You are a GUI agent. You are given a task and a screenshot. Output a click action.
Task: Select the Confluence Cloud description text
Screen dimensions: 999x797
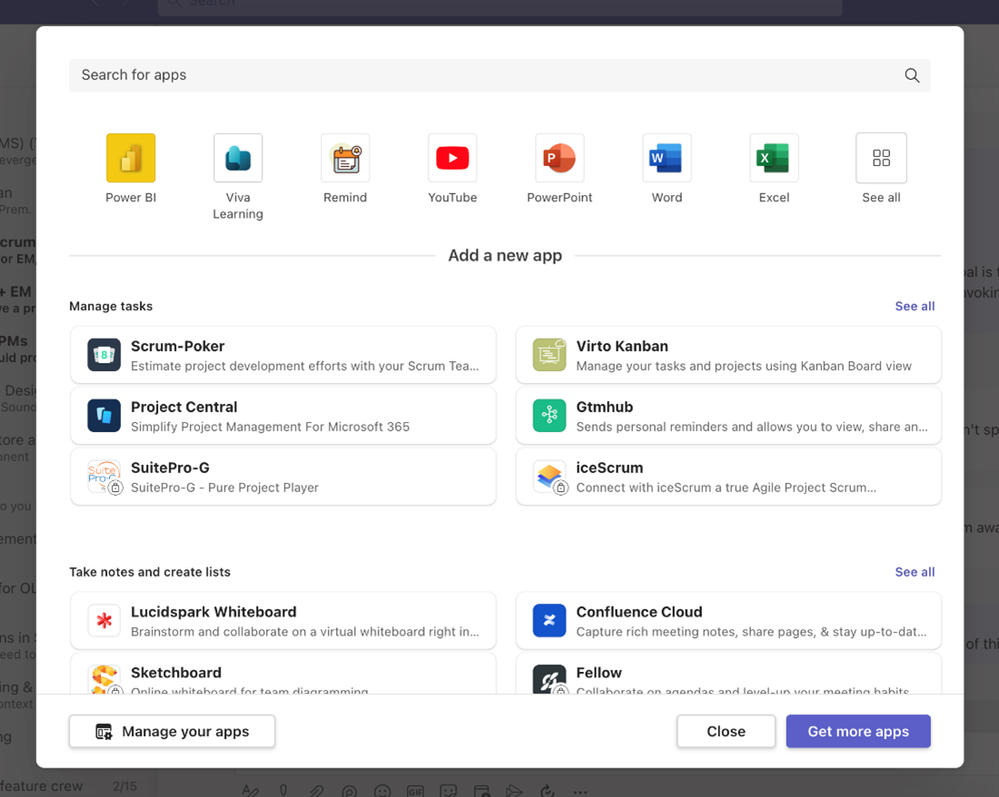click(x=751, y=631)
